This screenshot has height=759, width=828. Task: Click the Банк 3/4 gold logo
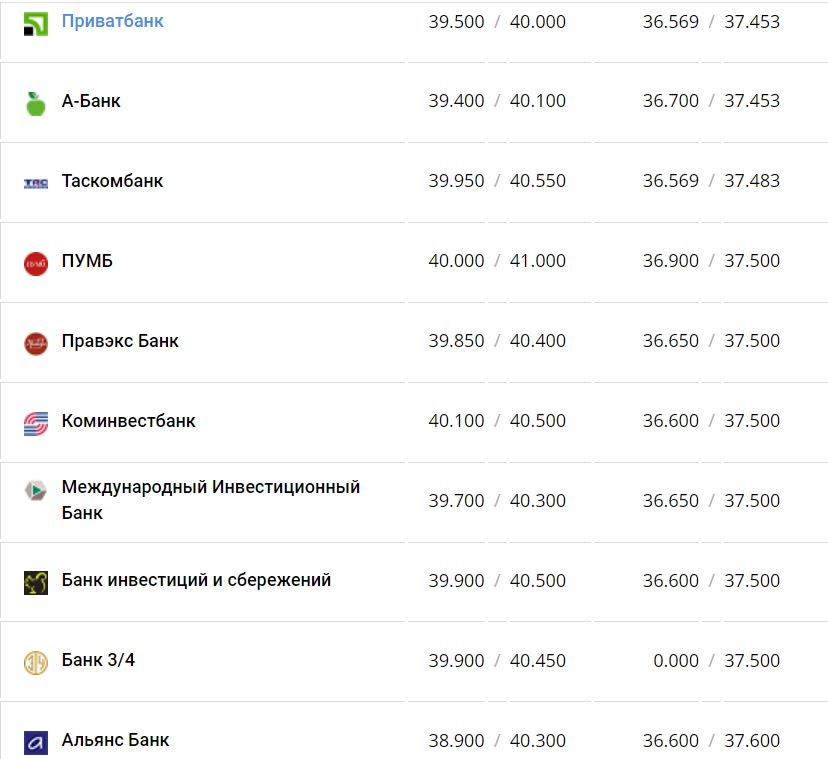(36, 663)
